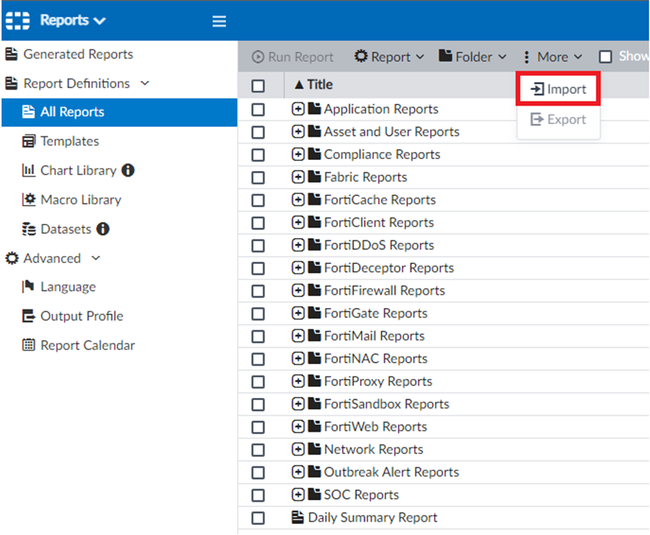Open Chart Library from sidebar

(x=78, y=170)
